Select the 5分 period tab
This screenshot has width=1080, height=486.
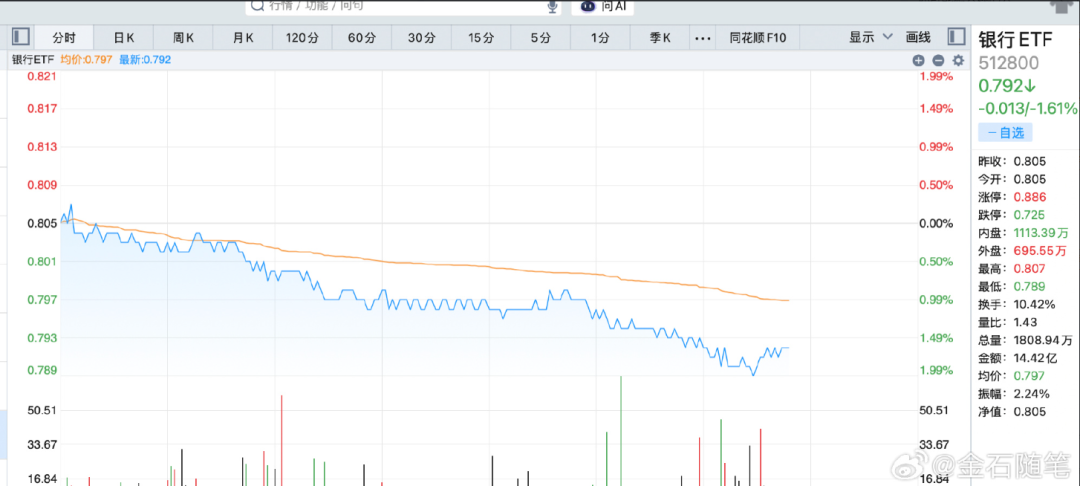tap(541, 38)
